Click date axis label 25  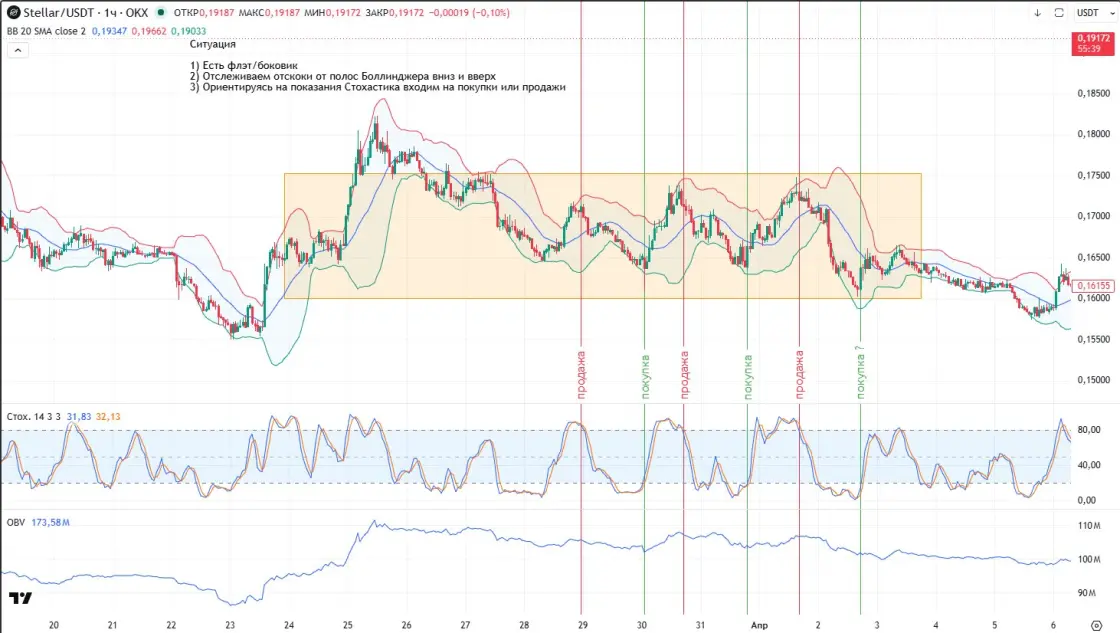(347, 625)
